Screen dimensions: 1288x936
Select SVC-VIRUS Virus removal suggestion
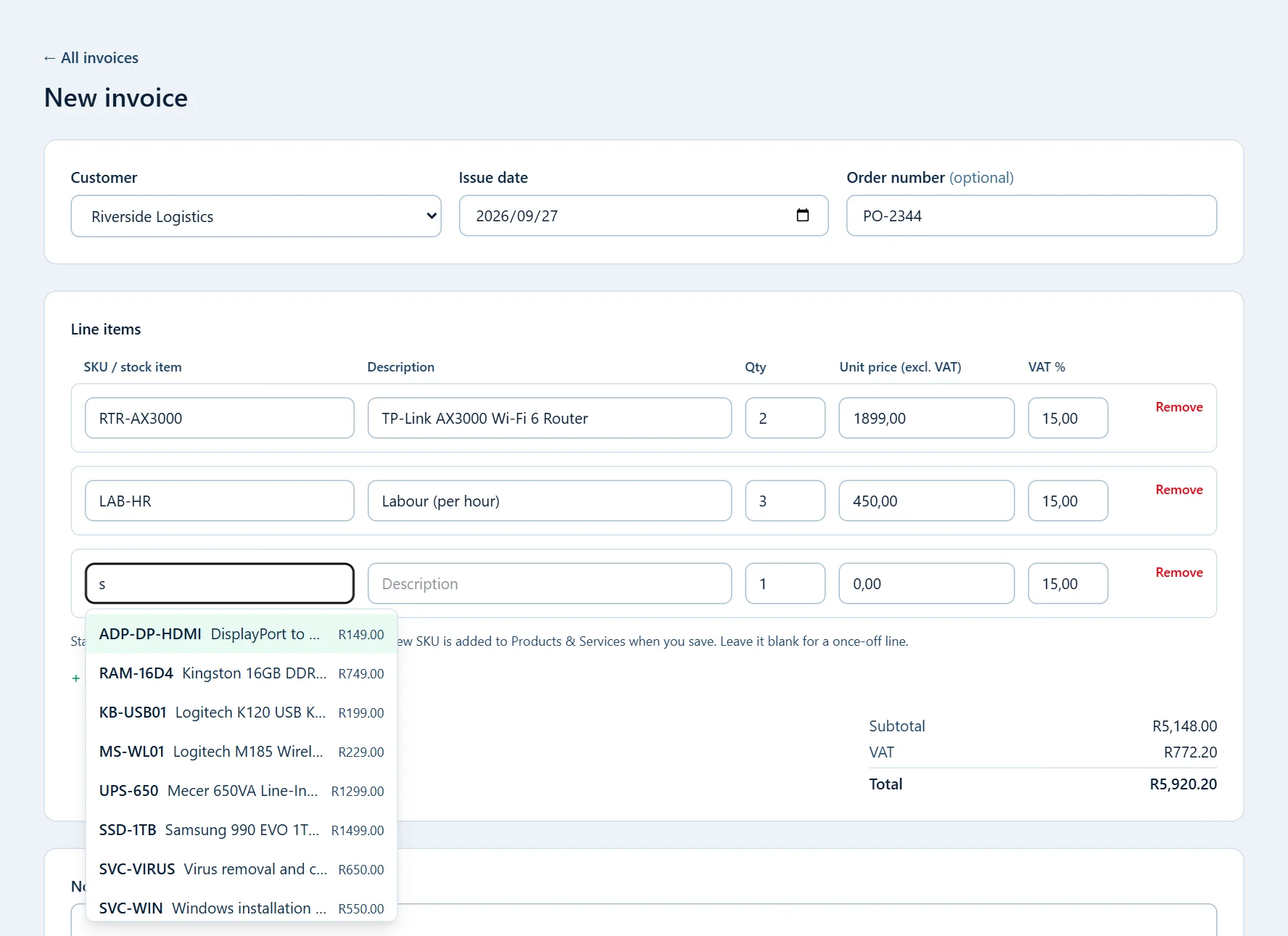coord(241,869)
